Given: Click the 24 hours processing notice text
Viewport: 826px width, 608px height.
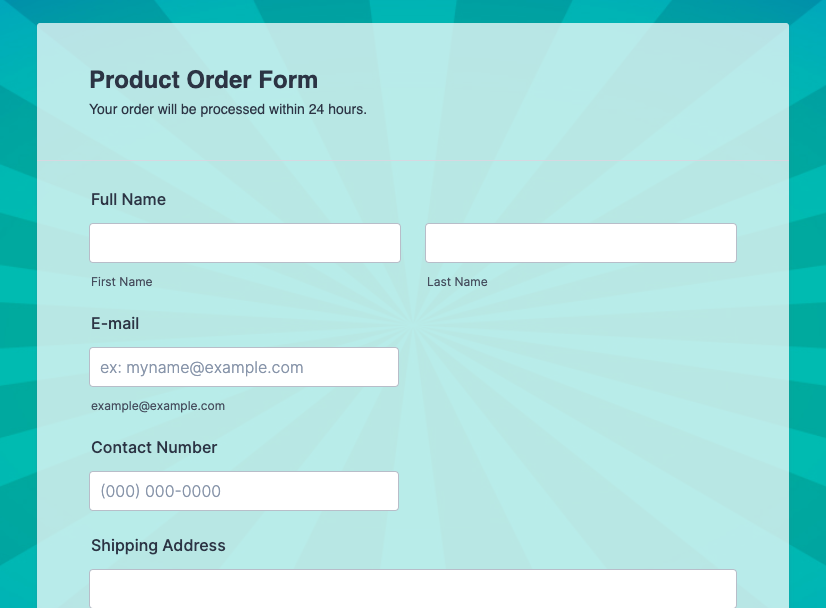Looking at the screenshot, I should 228,109.
